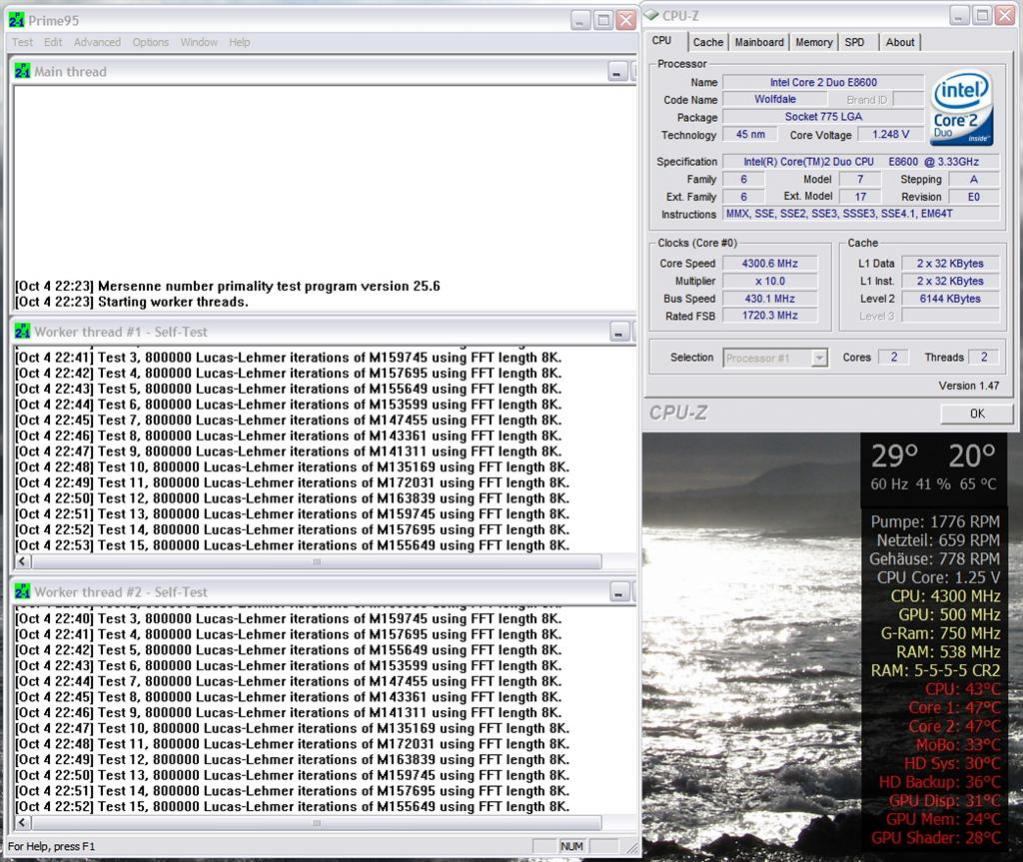Click Test 15 log line in Worker thread #2
The height and width of the screenshot is (862, 1023).
[x=292, y=807]
